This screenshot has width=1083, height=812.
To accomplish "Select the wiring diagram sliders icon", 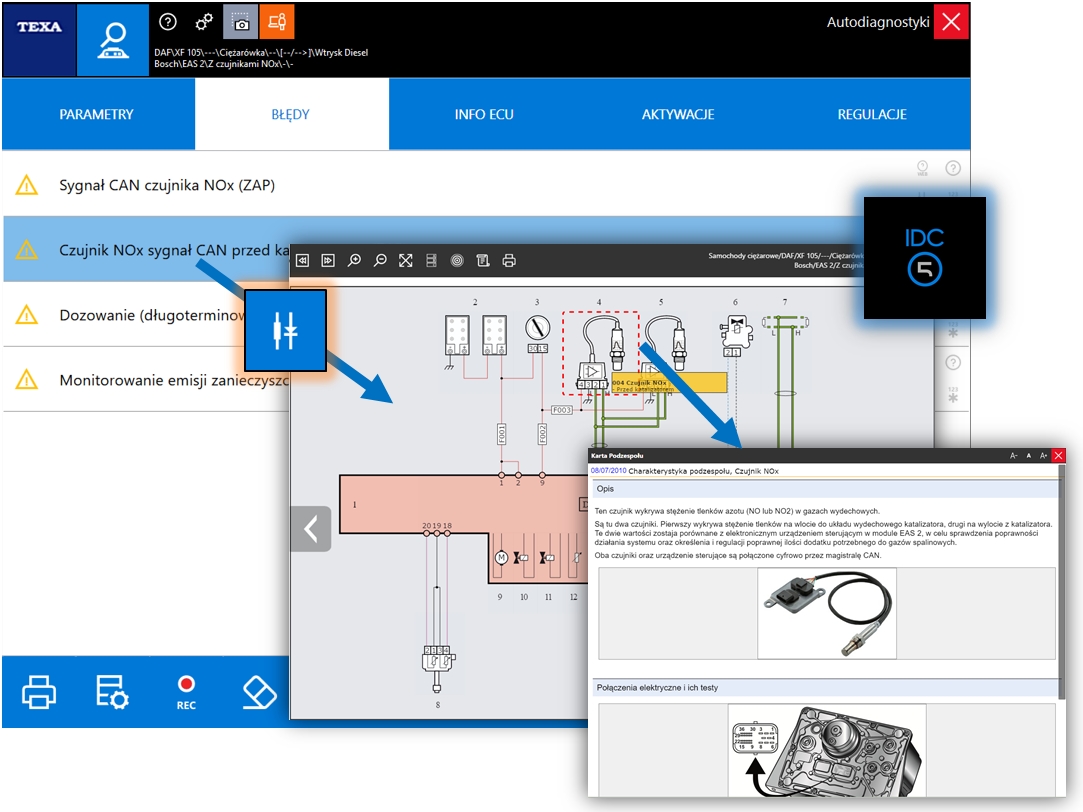I will click(284, 330).
